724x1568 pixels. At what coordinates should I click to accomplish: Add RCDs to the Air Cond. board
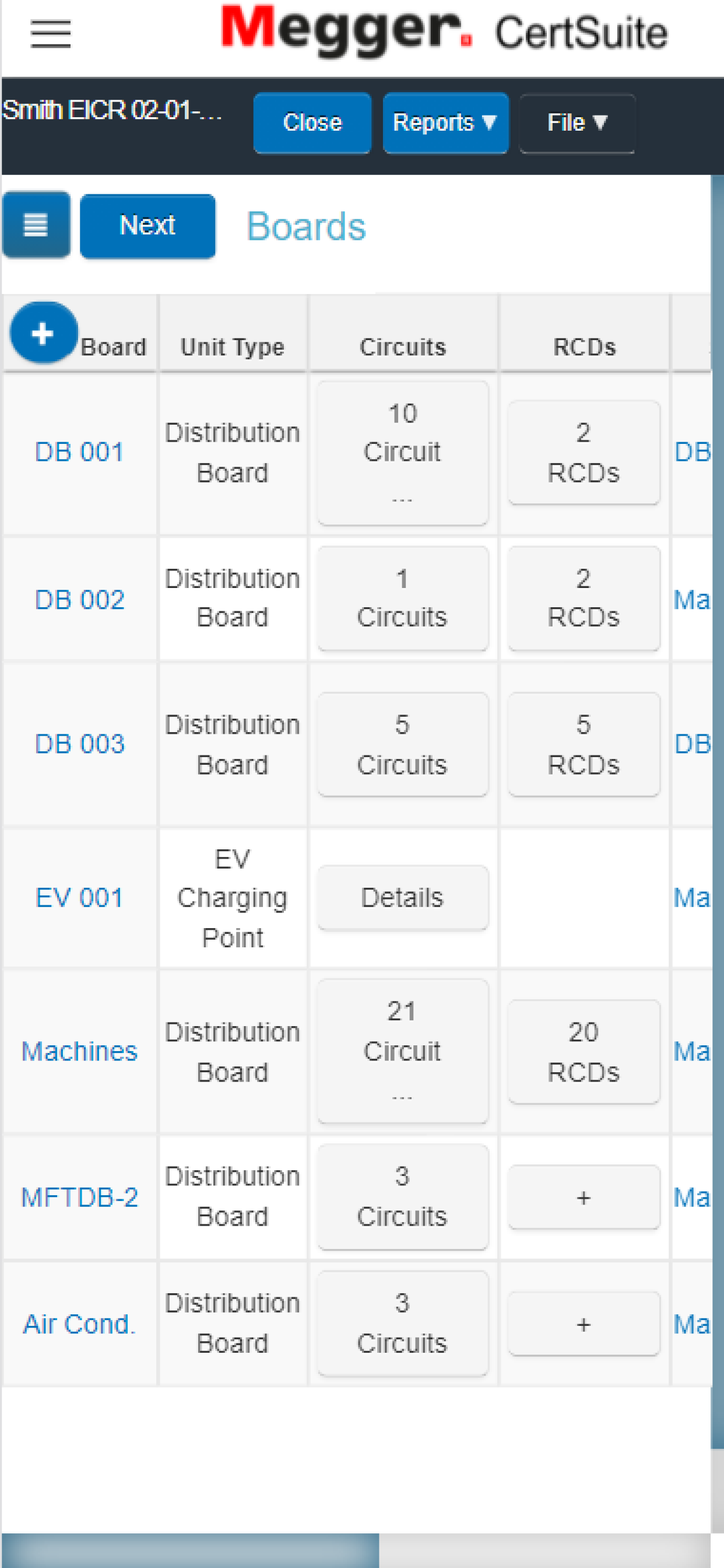pos(584,1324)
